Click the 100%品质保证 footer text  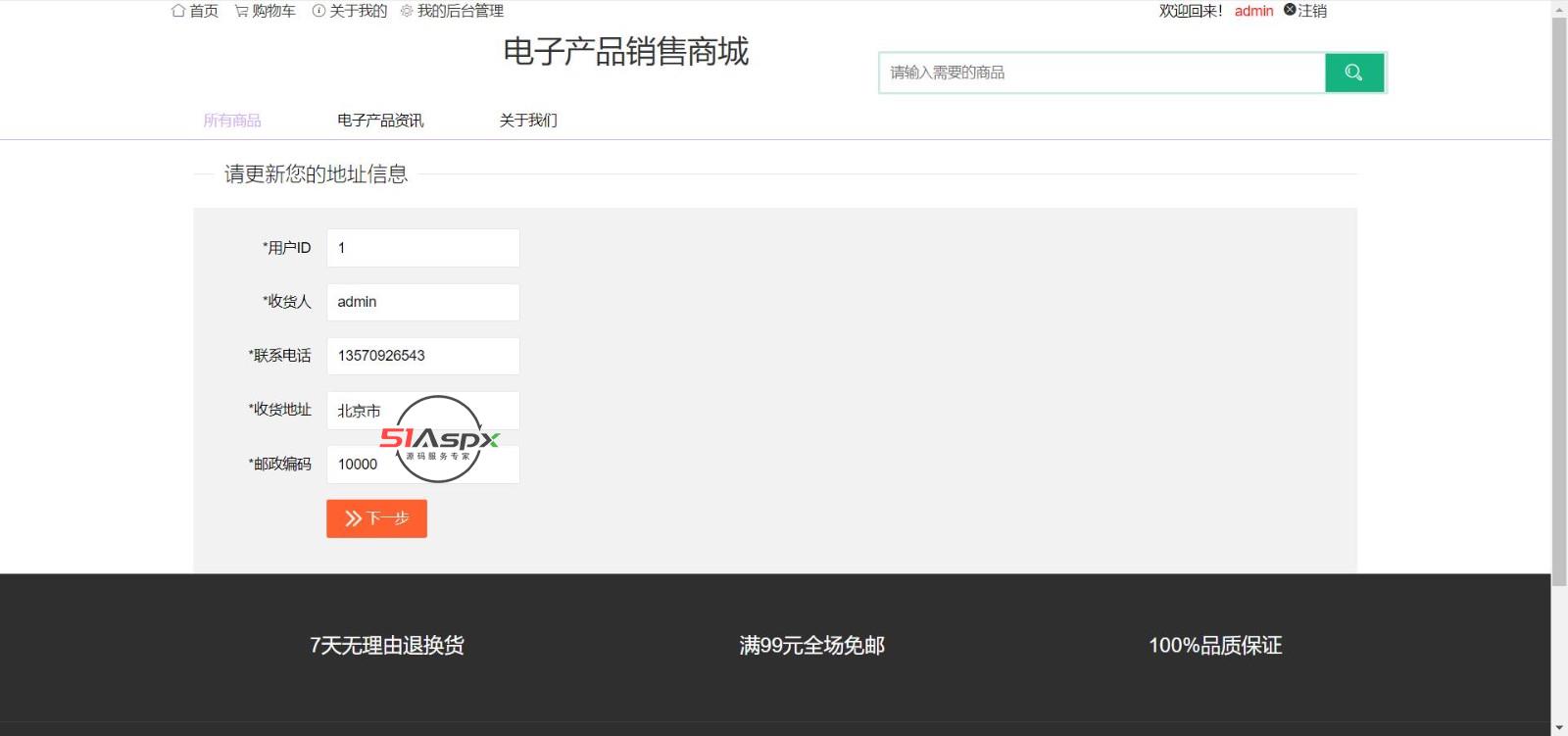tap(1215, 645)
